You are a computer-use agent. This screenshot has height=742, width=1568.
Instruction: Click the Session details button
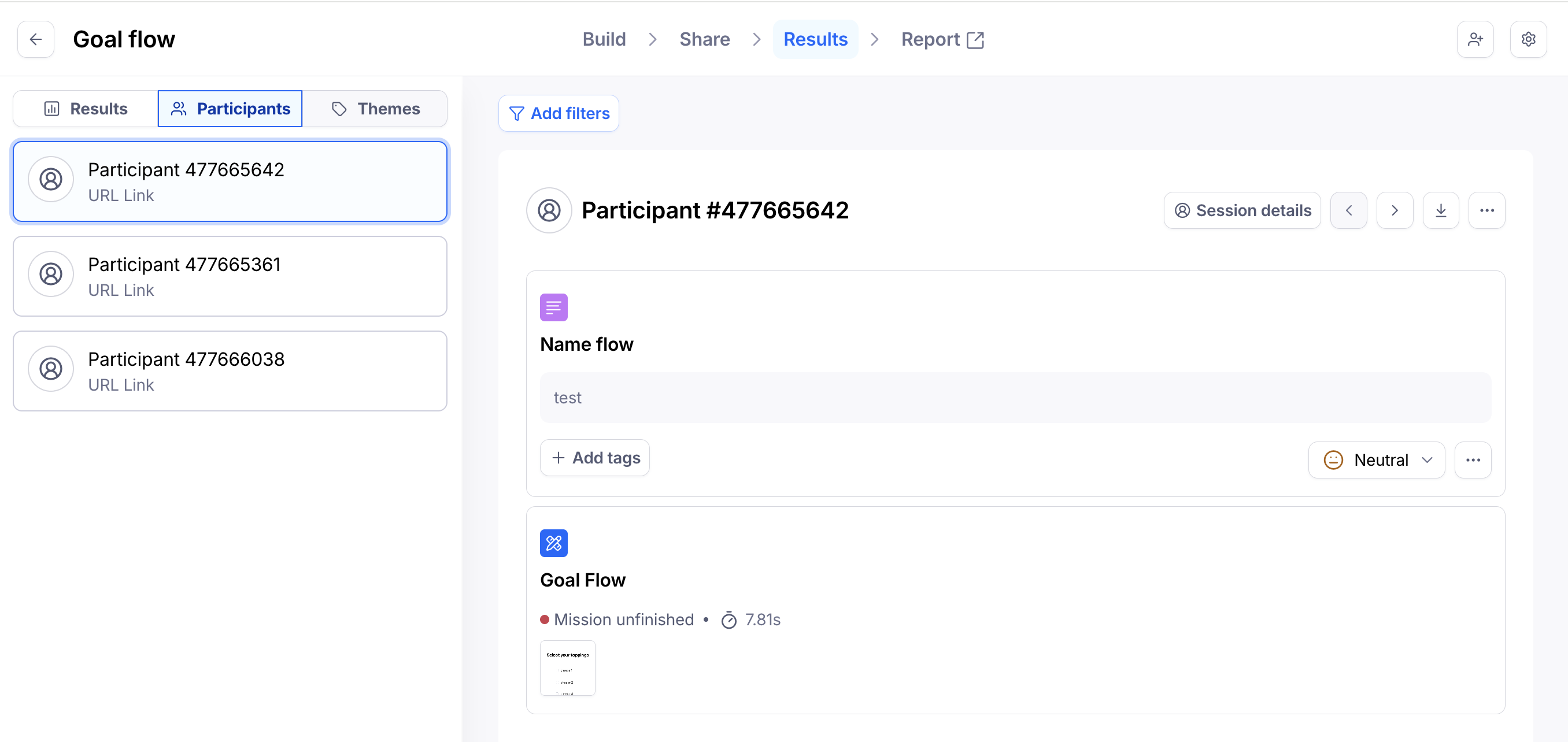coord(1242,210)
